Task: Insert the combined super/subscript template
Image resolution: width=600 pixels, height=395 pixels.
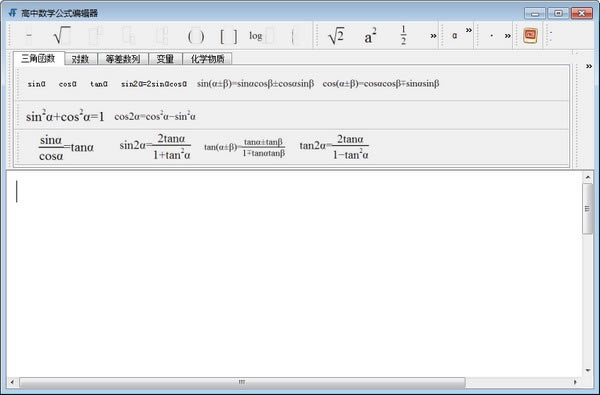Action: click(161, 36)
